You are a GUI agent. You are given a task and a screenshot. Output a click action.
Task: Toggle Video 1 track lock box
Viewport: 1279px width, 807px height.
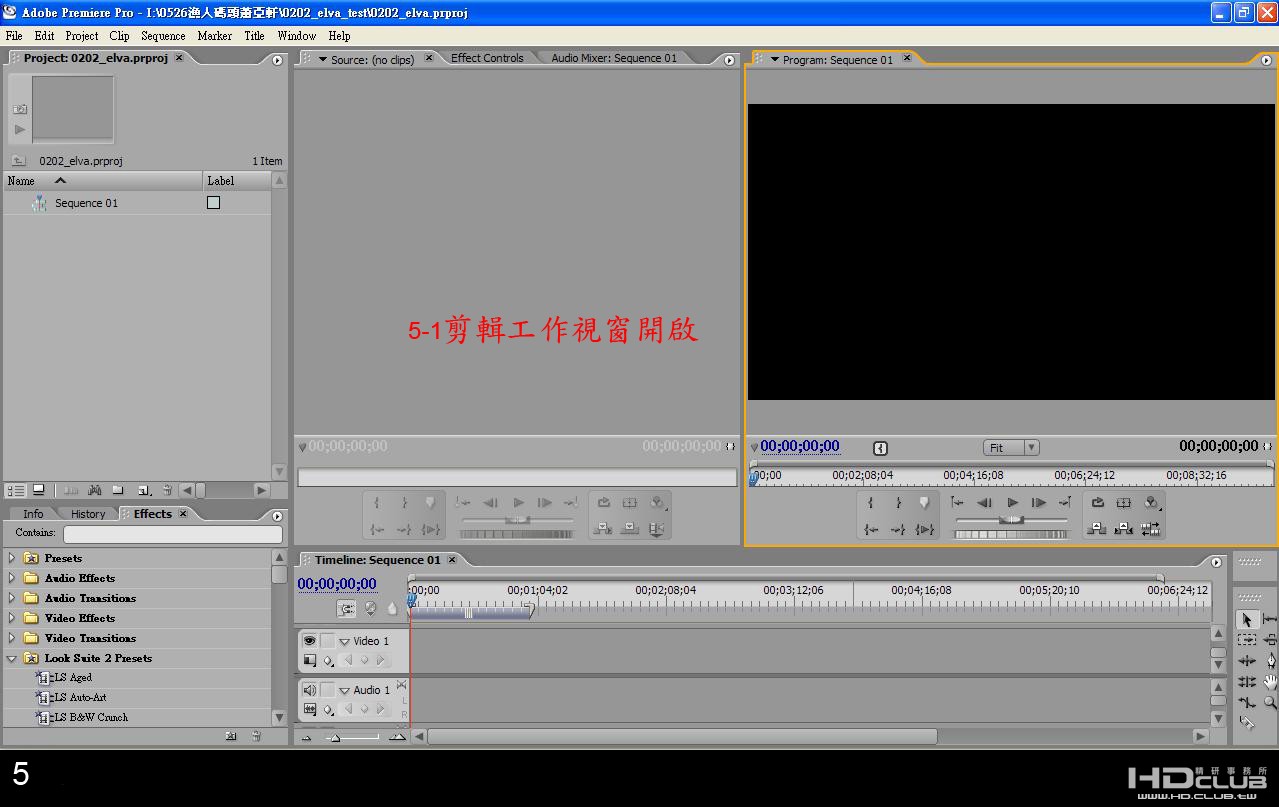328,641
